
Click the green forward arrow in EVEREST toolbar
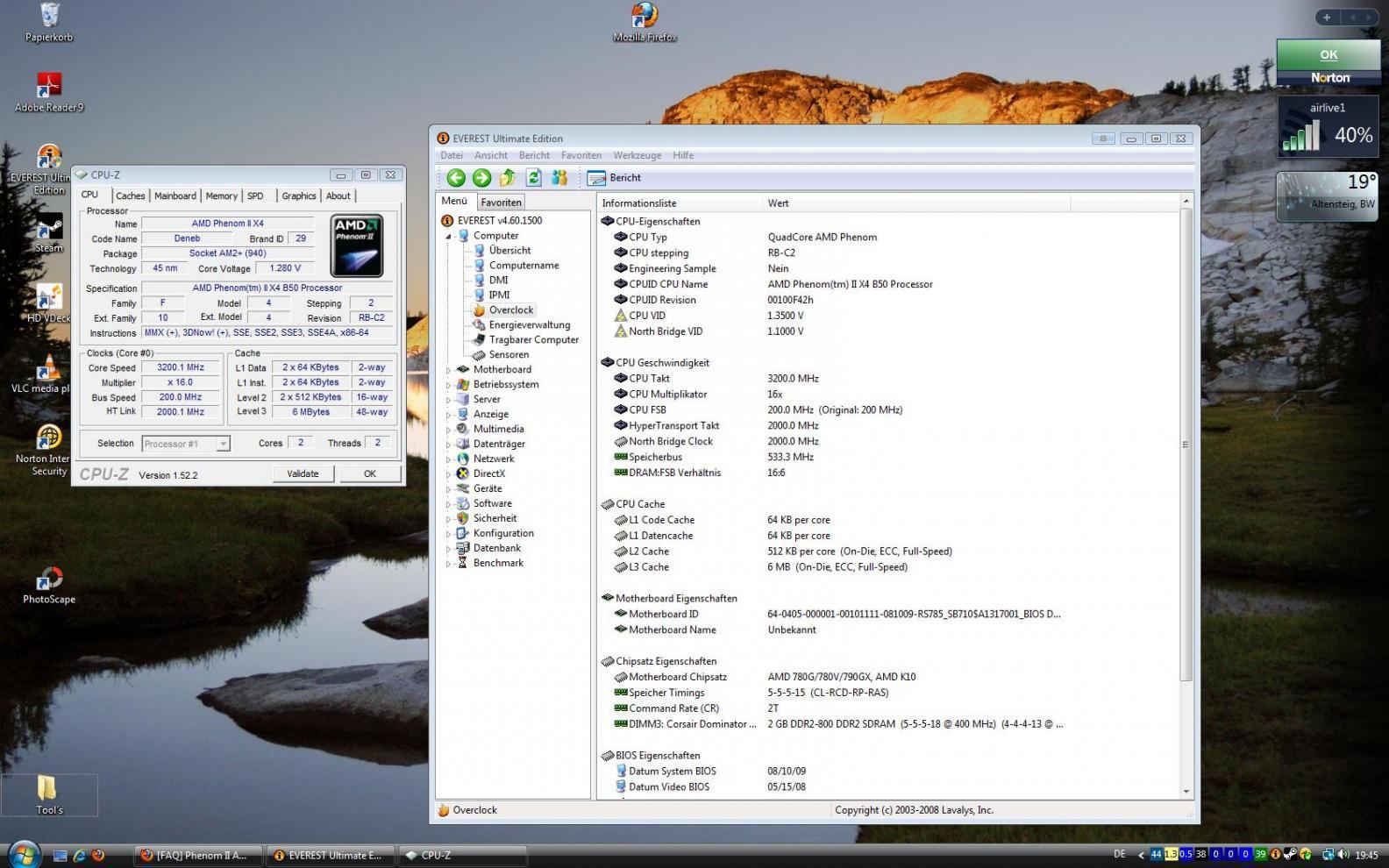(x=481, y=178)
